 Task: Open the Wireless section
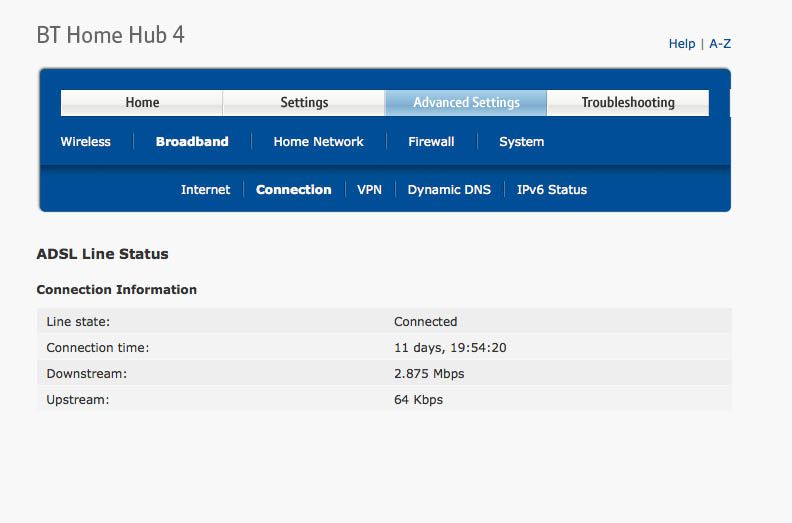[x=85, y=141]
